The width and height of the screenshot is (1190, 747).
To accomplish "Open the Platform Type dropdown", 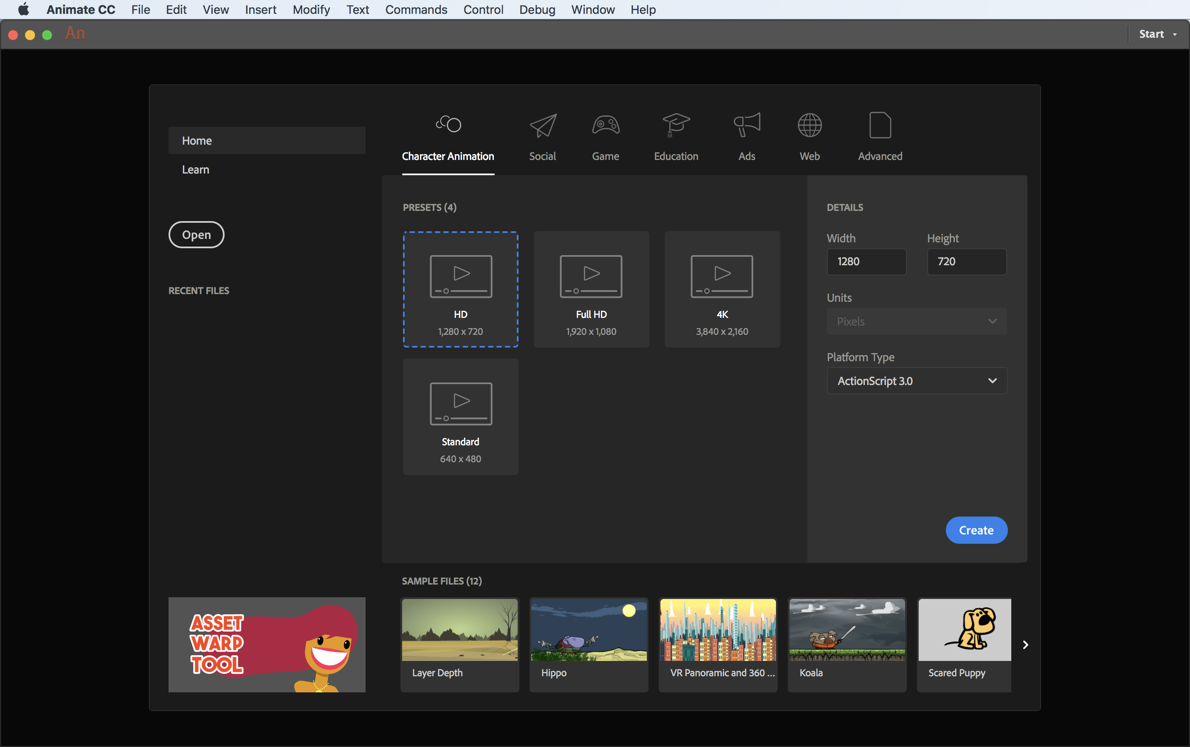I will [916, 380].
